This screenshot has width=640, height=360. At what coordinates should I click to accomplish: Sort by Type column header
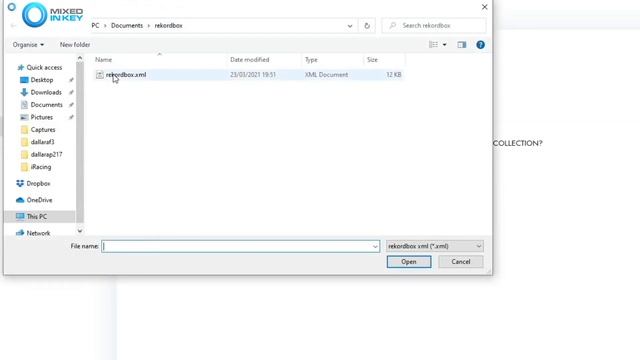click(x=311, y=60)
